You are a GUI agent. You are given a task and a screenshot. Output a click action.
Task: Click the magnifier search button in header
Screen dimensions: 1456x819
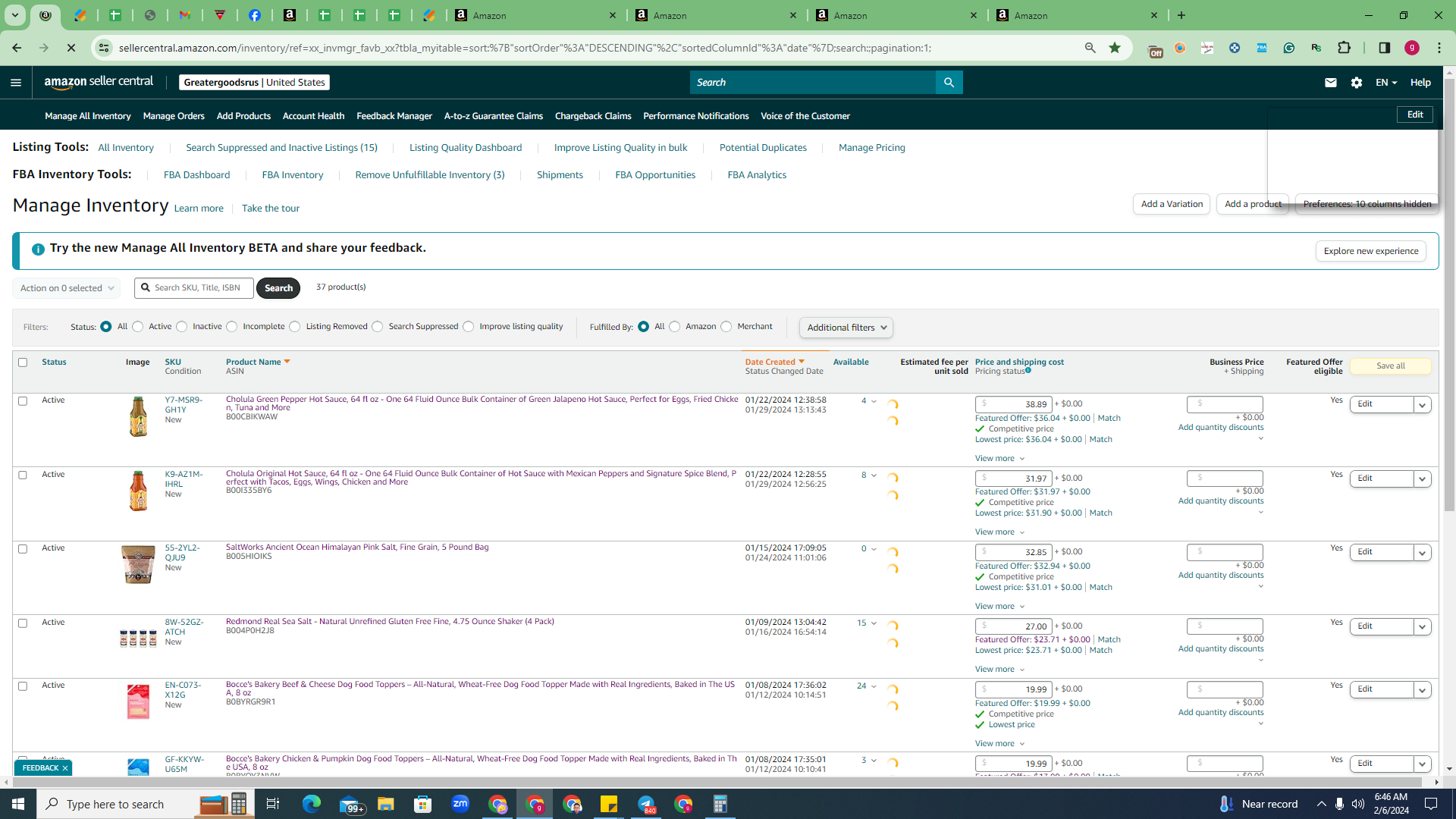949,83
